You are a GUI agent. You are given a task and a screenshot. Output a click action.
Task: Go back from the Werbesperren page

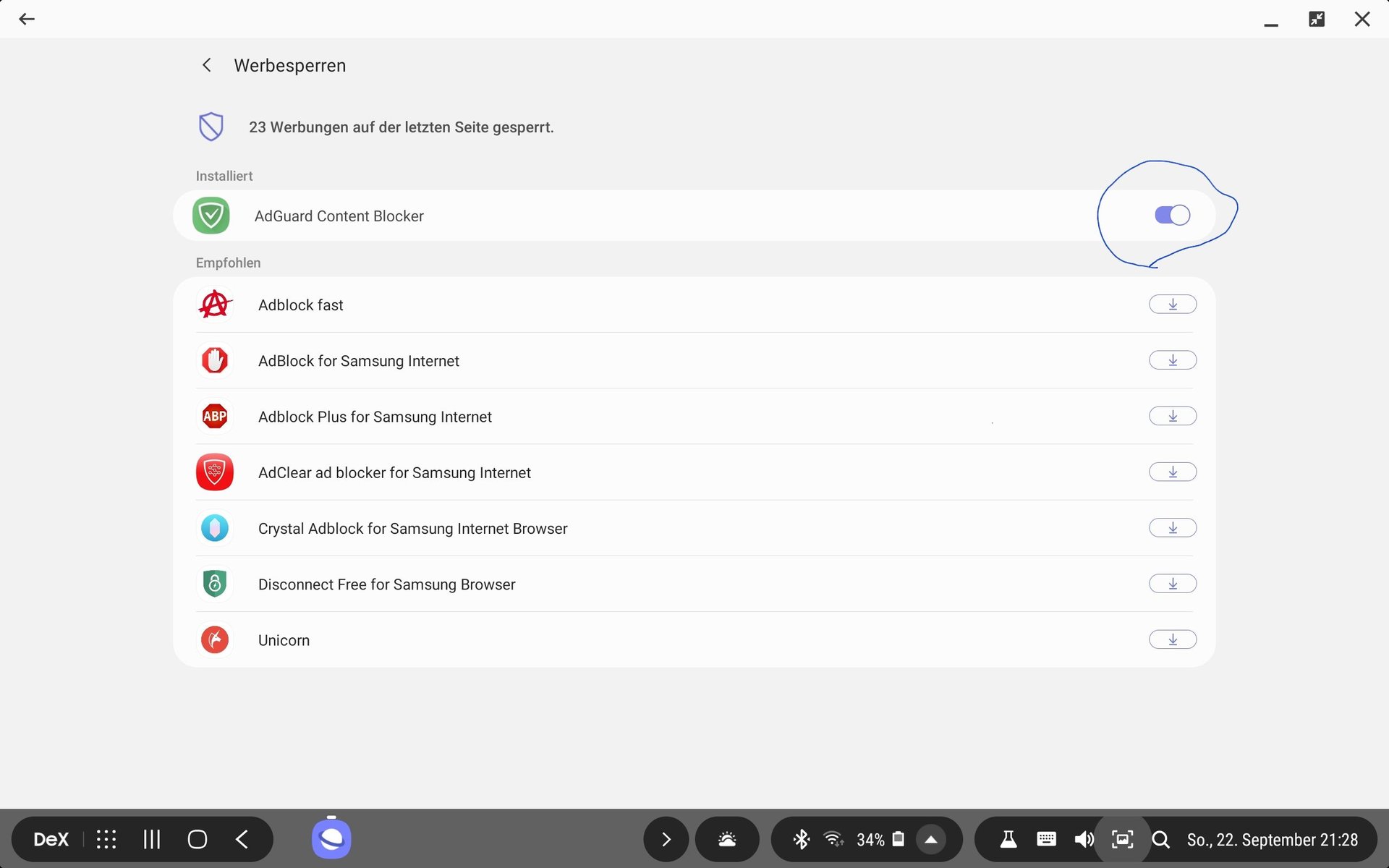pyautogui.click(x=207, y=65)
